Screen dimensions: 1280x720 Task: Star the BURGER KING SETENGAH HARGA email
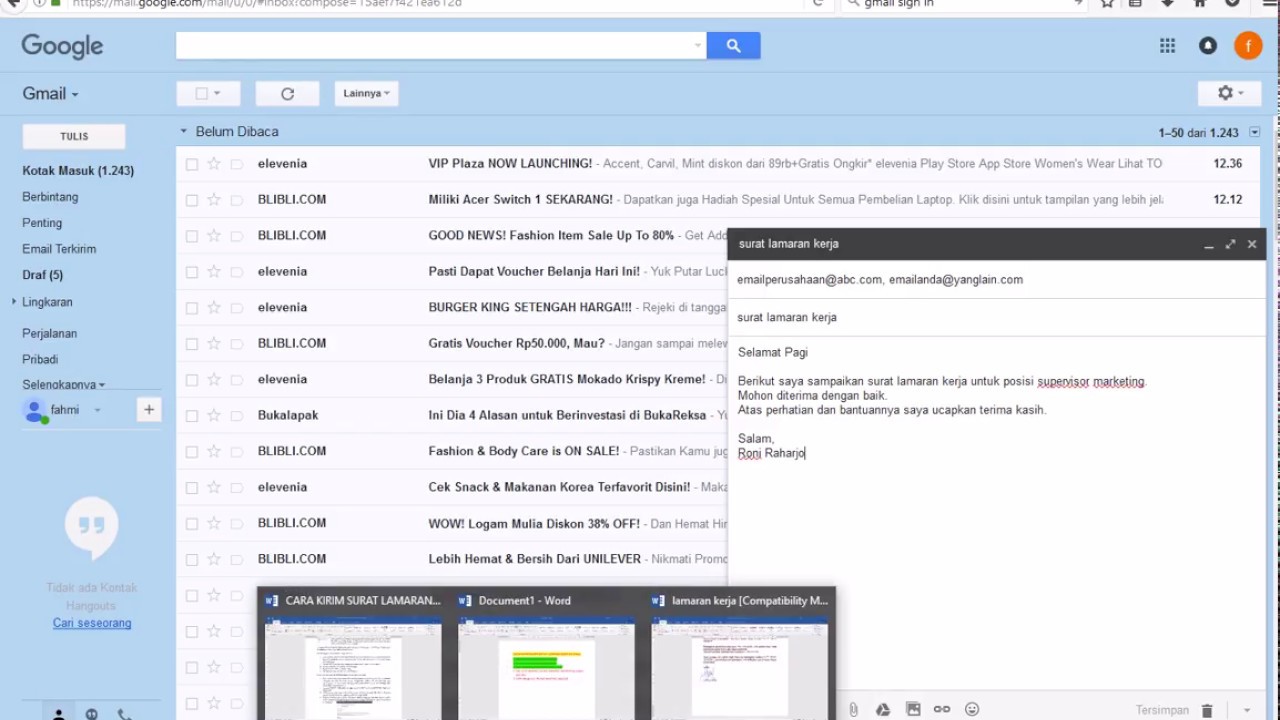click(x=213, y=307)
